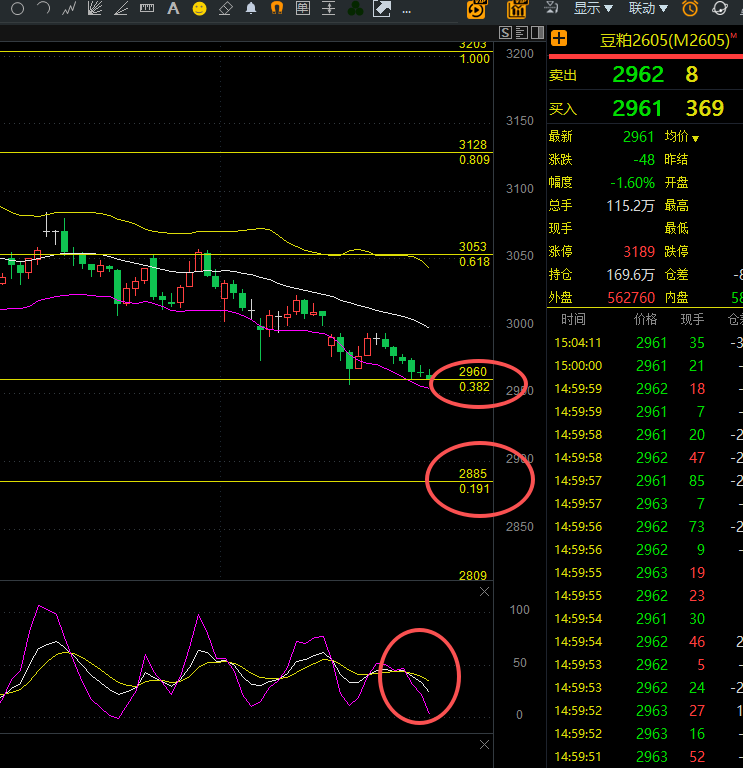
Task: Click the orange plus add-to-watchlist icon
Action: tap(559, 38)
